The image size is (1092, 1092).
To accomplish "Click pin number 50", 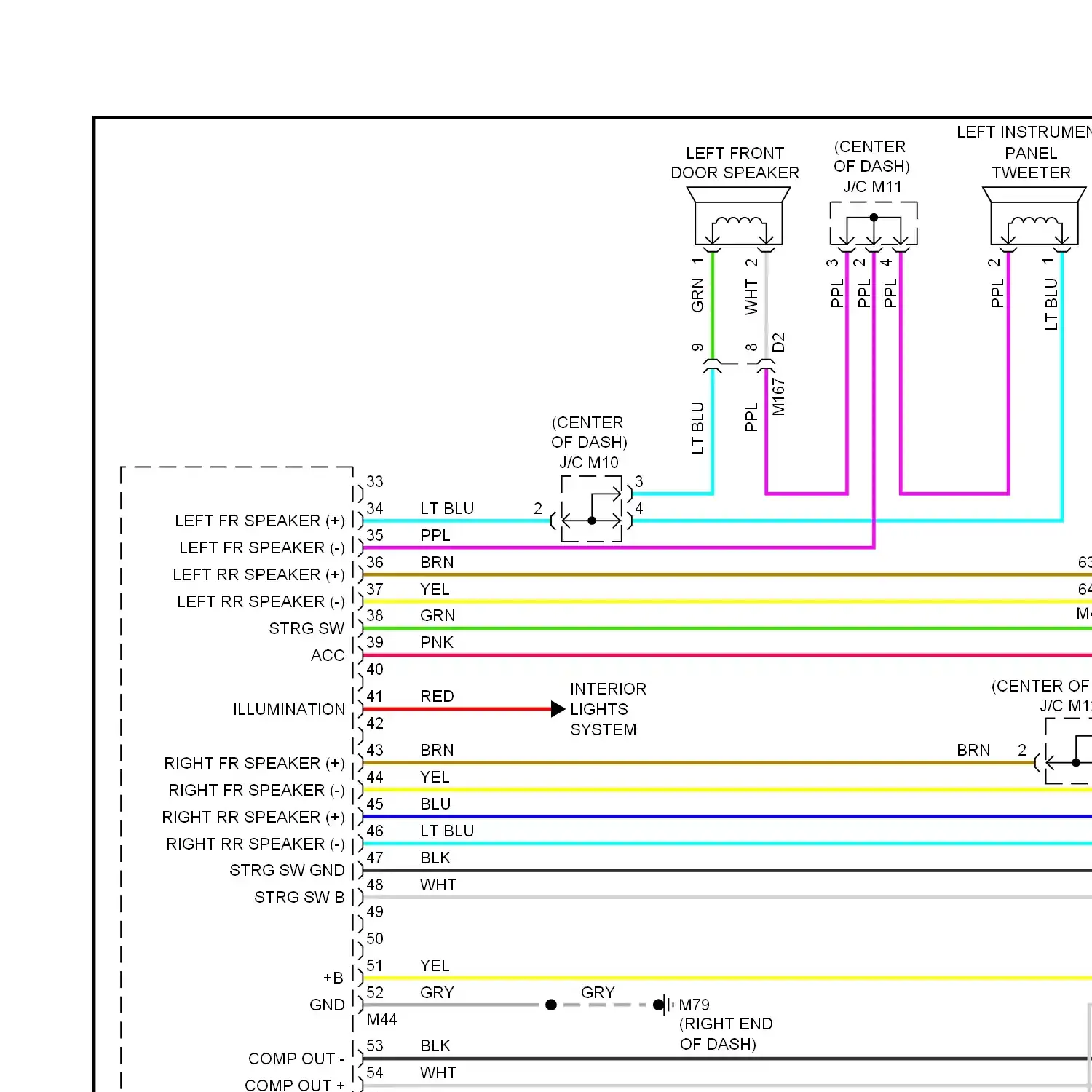I will [375, 938].
